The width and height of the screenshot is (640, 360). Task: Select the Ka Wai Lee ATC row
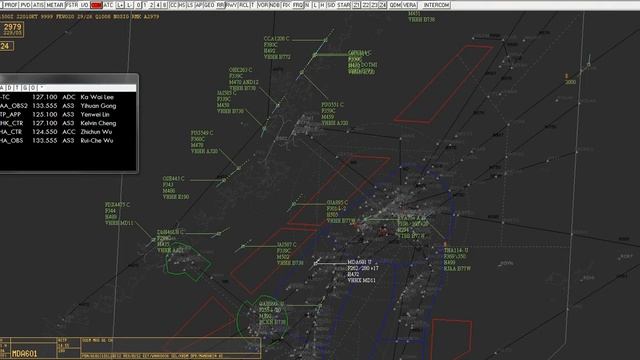tap(68, 97)
